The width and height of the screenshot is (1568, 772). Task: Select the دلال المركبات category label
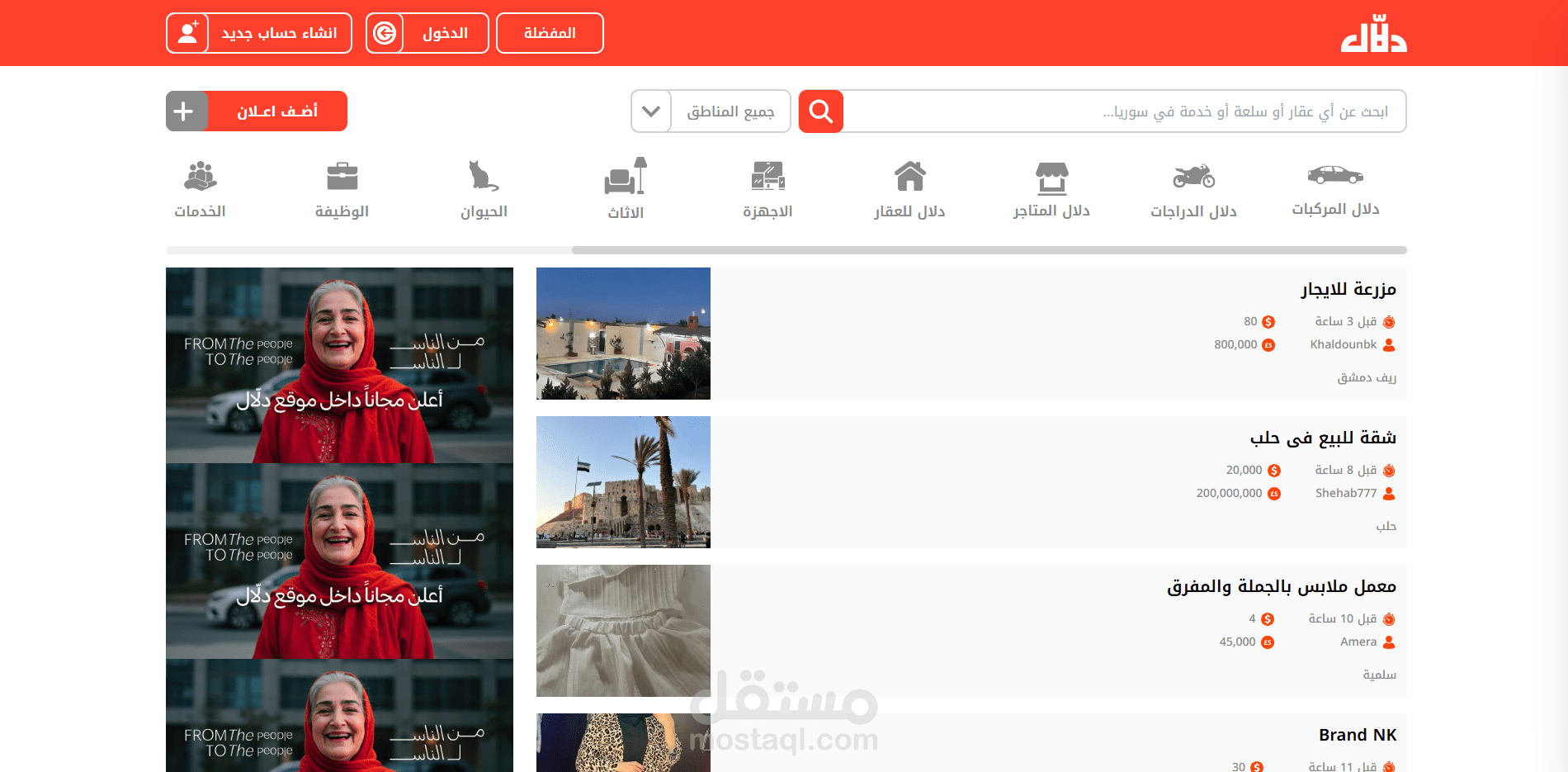coord(1335,210)
